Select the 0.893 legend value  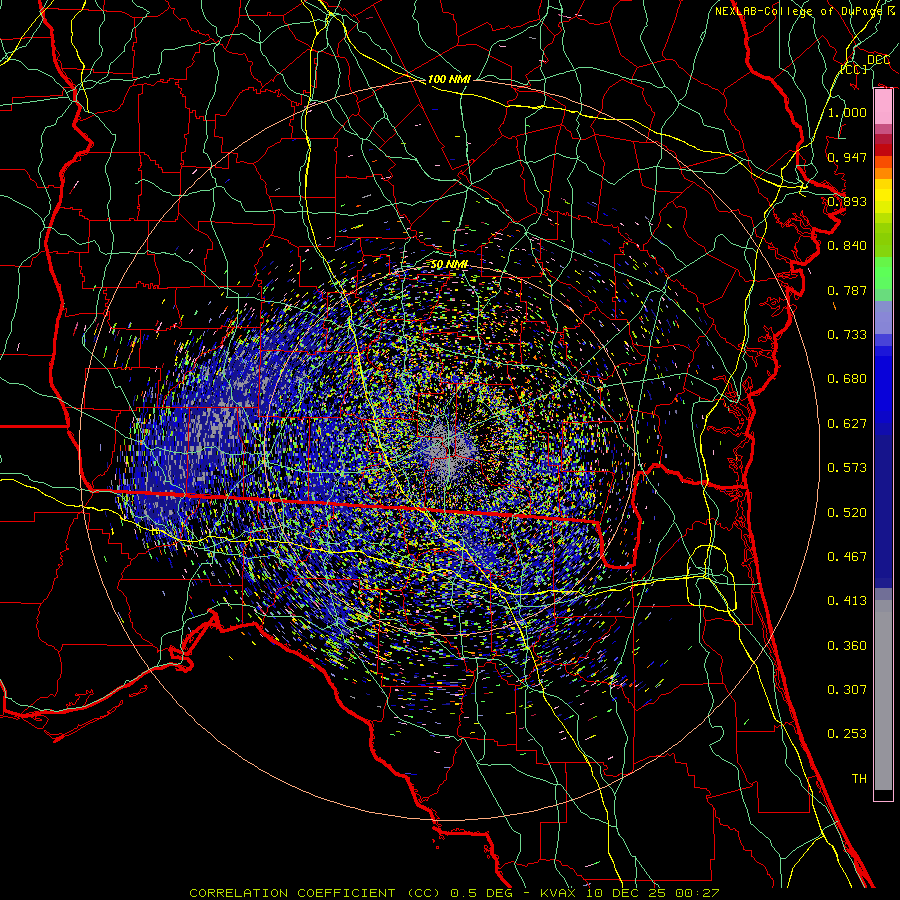point(847,201)
